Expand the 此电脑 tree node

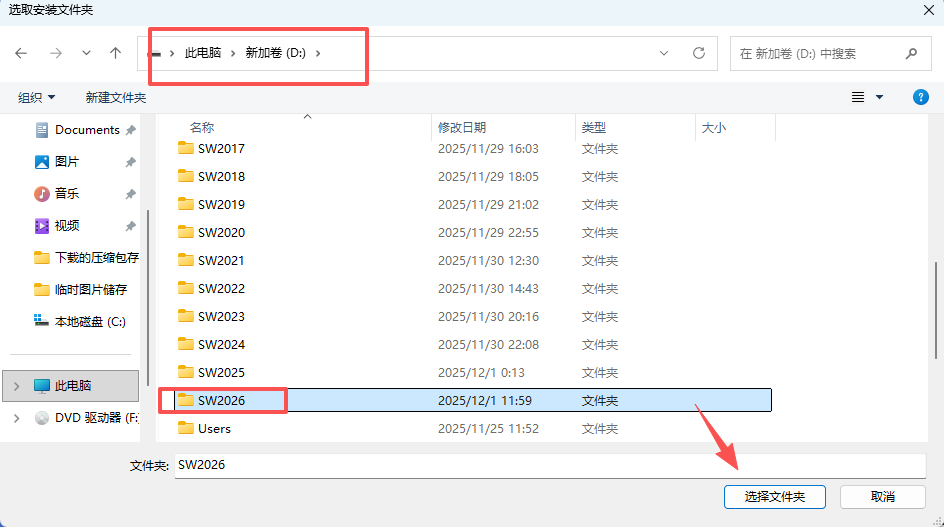[x=16, y=385]
